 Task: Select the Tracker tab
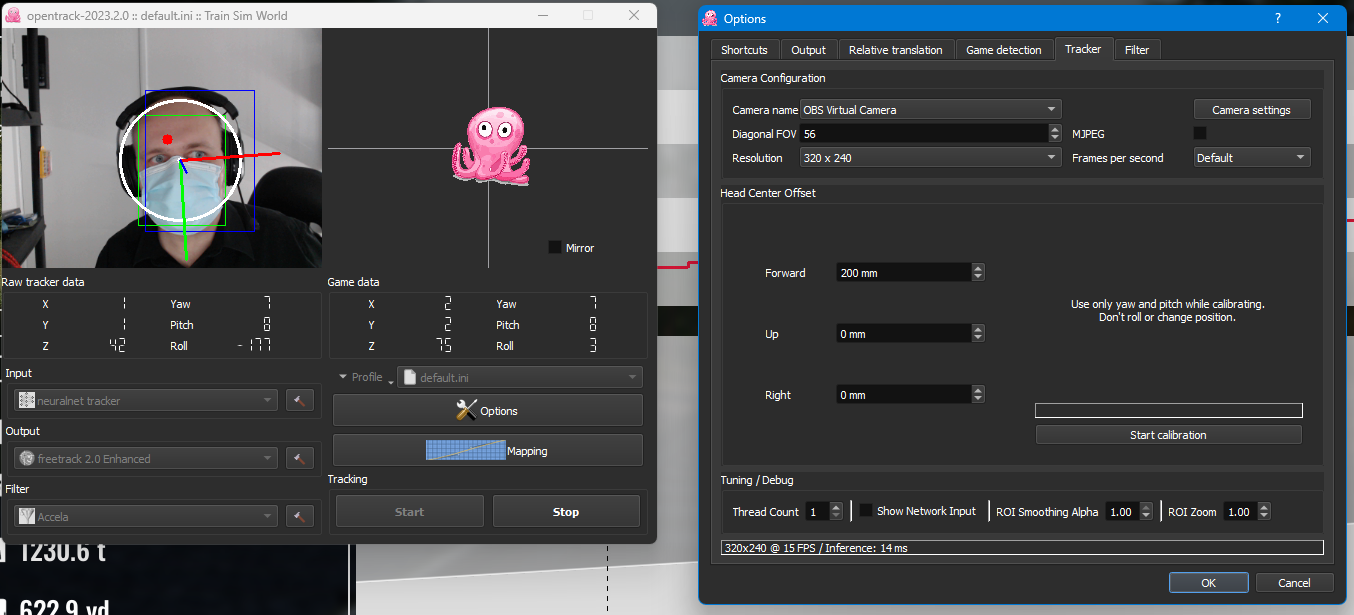(x=1083, y=48)
